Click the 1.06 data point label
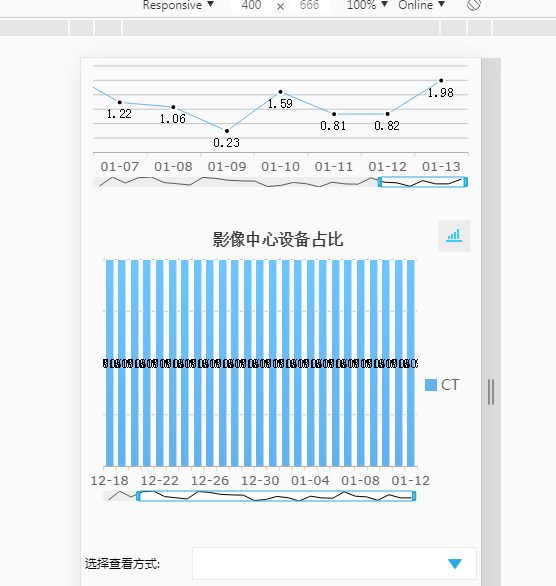Screen dimensions: 556x586 pyautogui.click(x=173, y=119)
